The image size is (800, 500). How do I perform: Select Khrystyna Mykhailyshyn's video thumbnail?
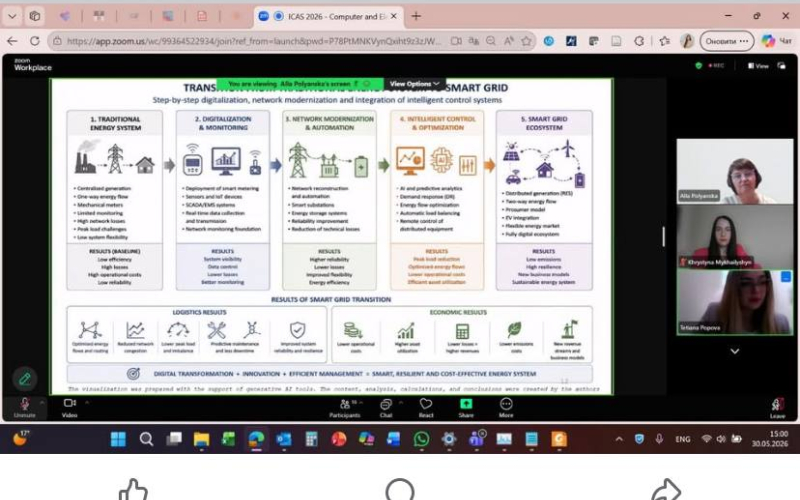click(735, 236)
